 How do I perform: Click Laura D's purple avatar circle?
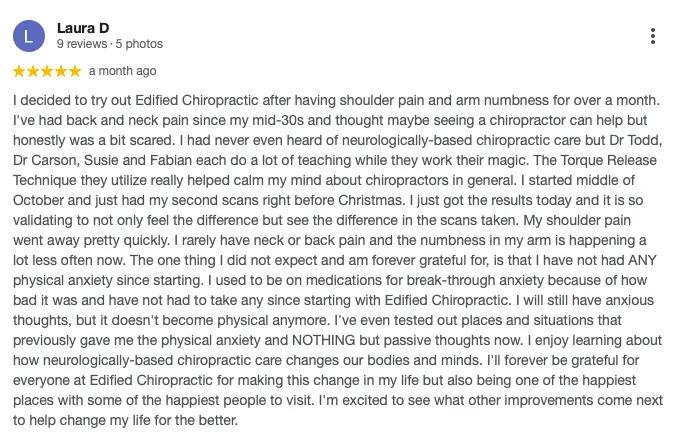click(x=29, y=36)
